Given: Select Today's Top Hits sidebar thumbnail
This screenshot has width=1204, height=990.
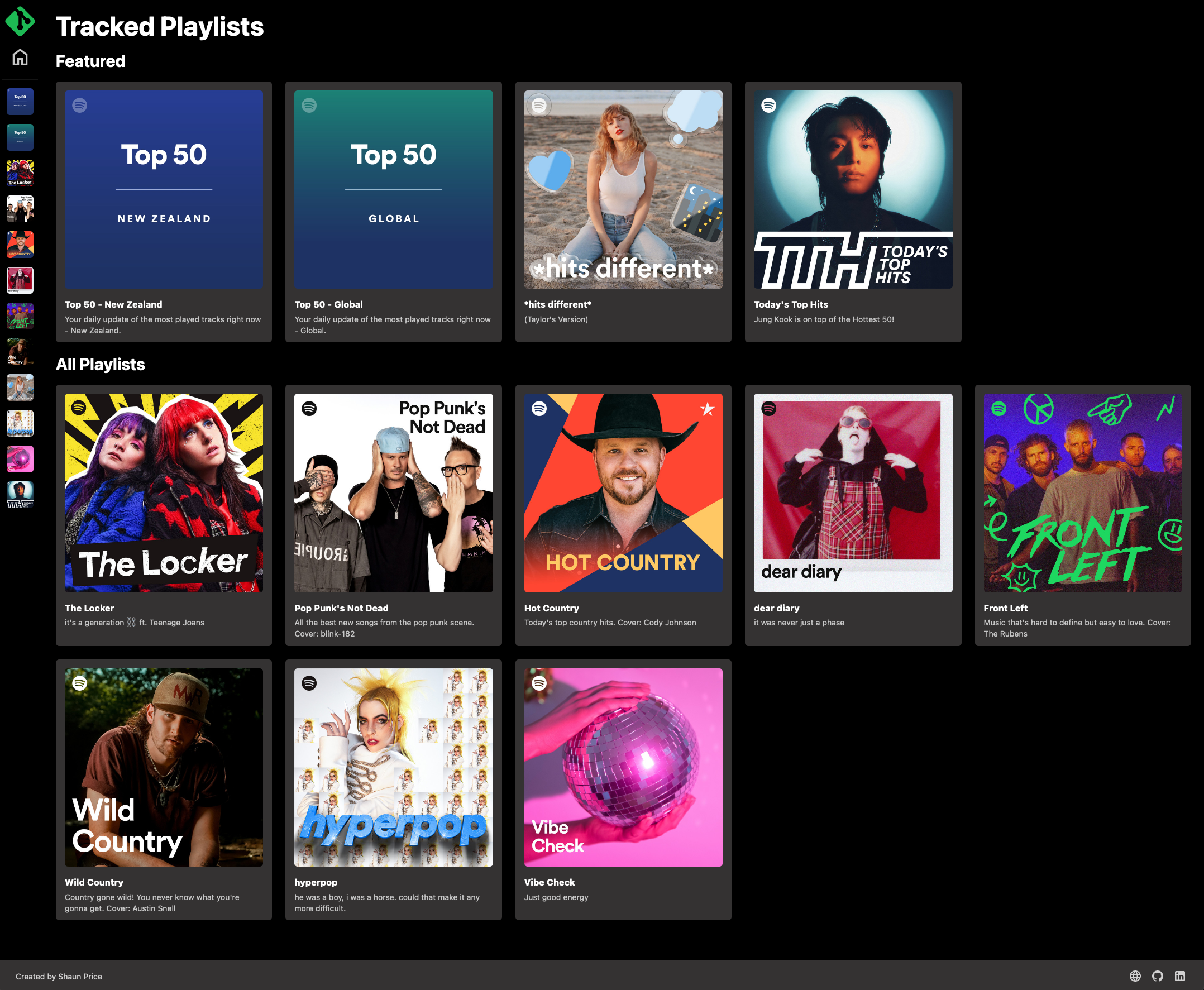Looking at the screenshot, I should (x=20, y=494).
